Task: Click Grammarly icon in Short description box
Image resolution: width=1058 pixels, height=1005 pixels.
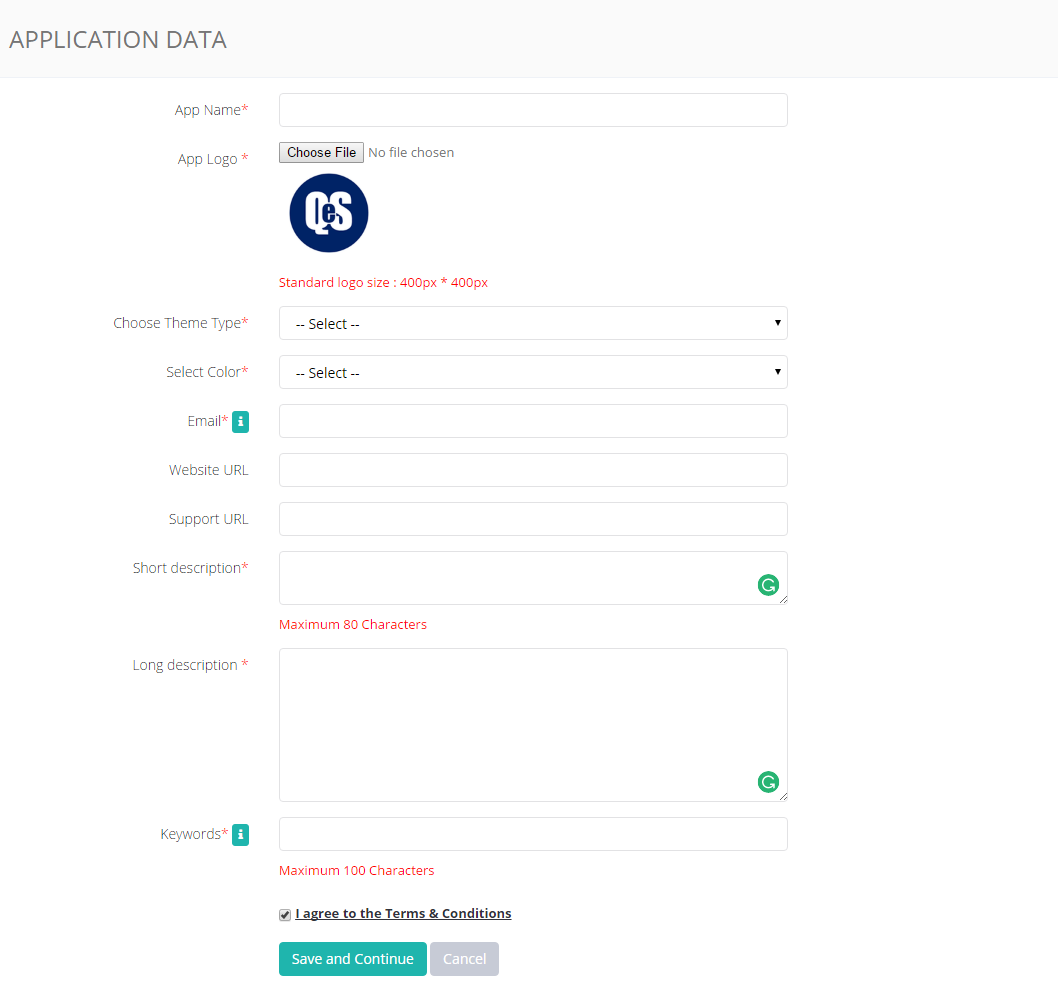Action: [768, 585]
